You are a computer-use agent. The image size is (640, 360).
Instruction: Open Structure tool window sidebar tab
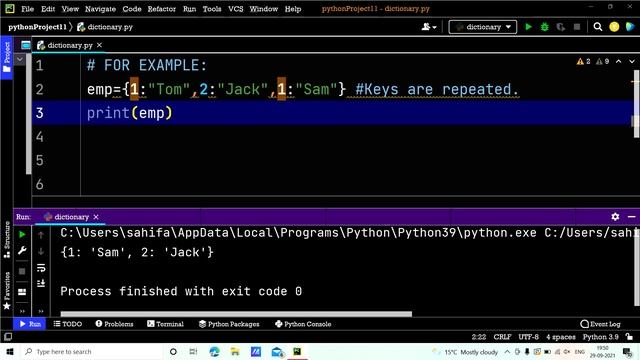tap(7, 240)
